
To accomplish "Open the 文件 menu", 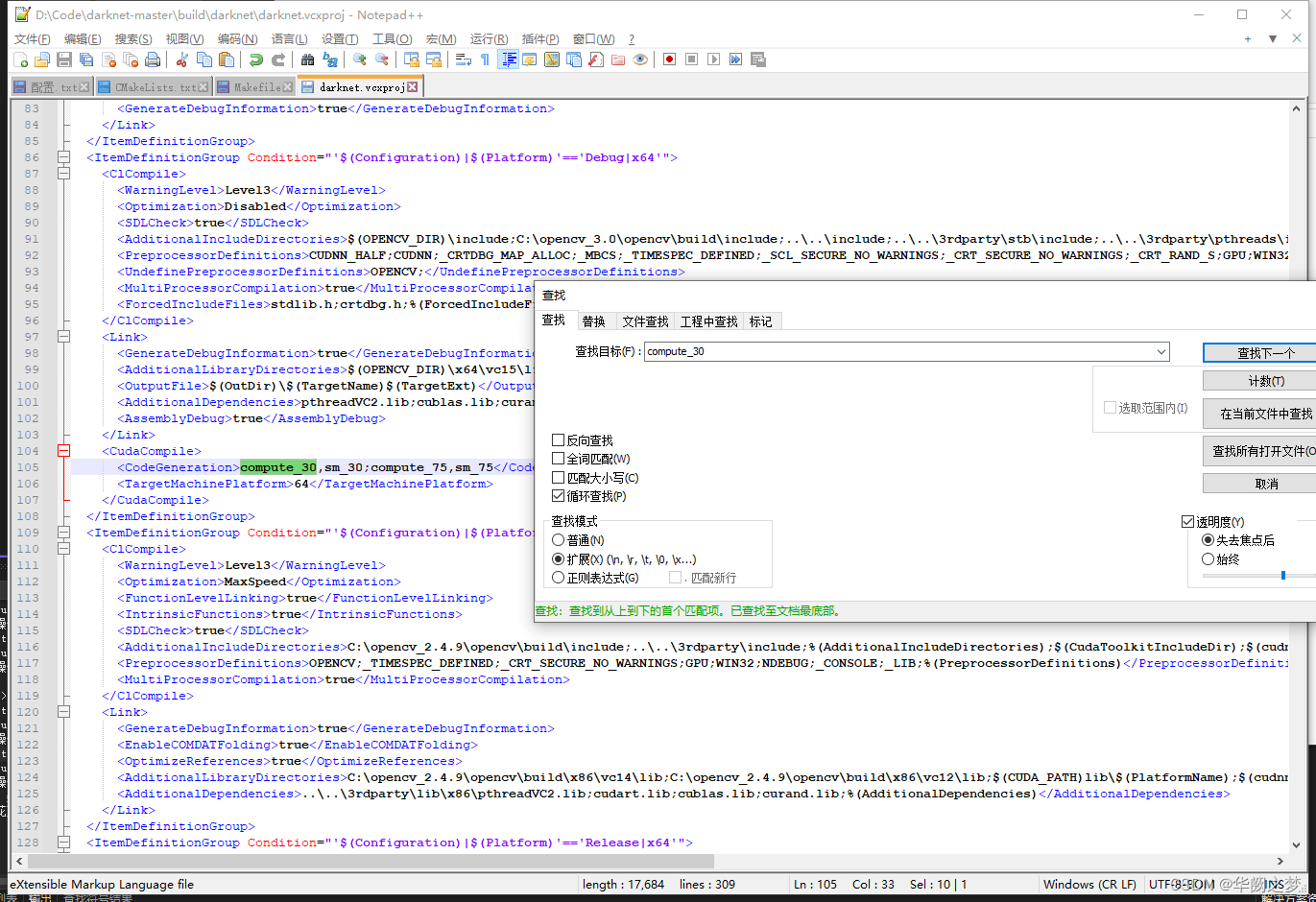I will coord(32,39).
